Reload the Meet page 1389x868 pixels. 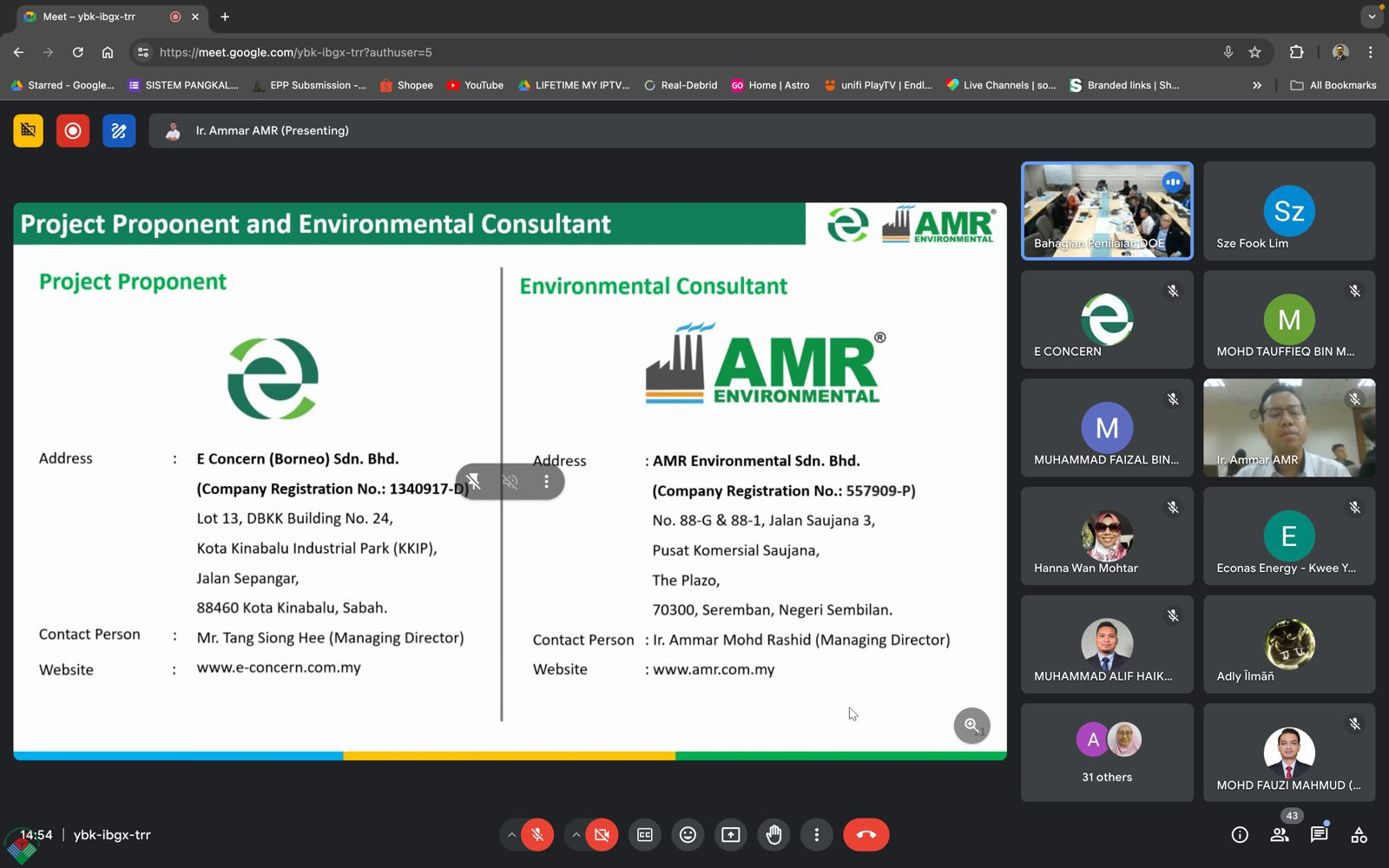coord(78,52)
